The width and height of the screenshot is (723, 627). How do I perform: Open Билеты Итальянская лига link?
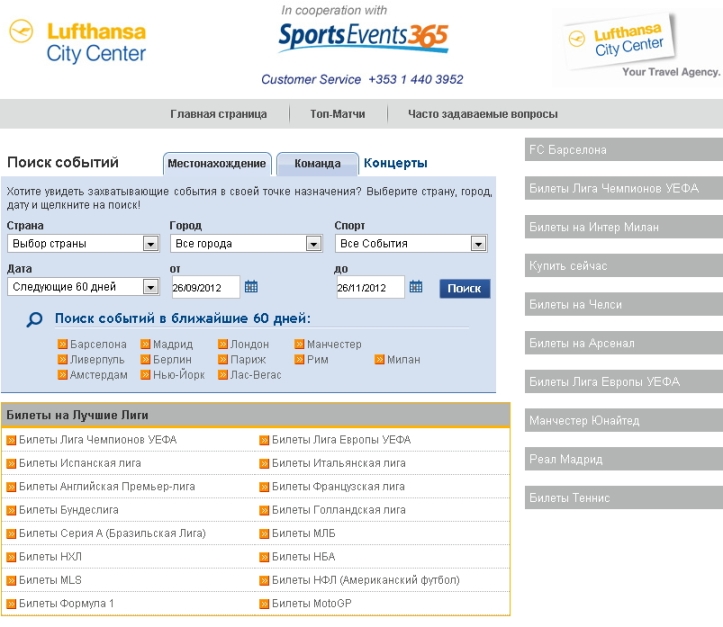pyautogui.click(x=339, y=463)
